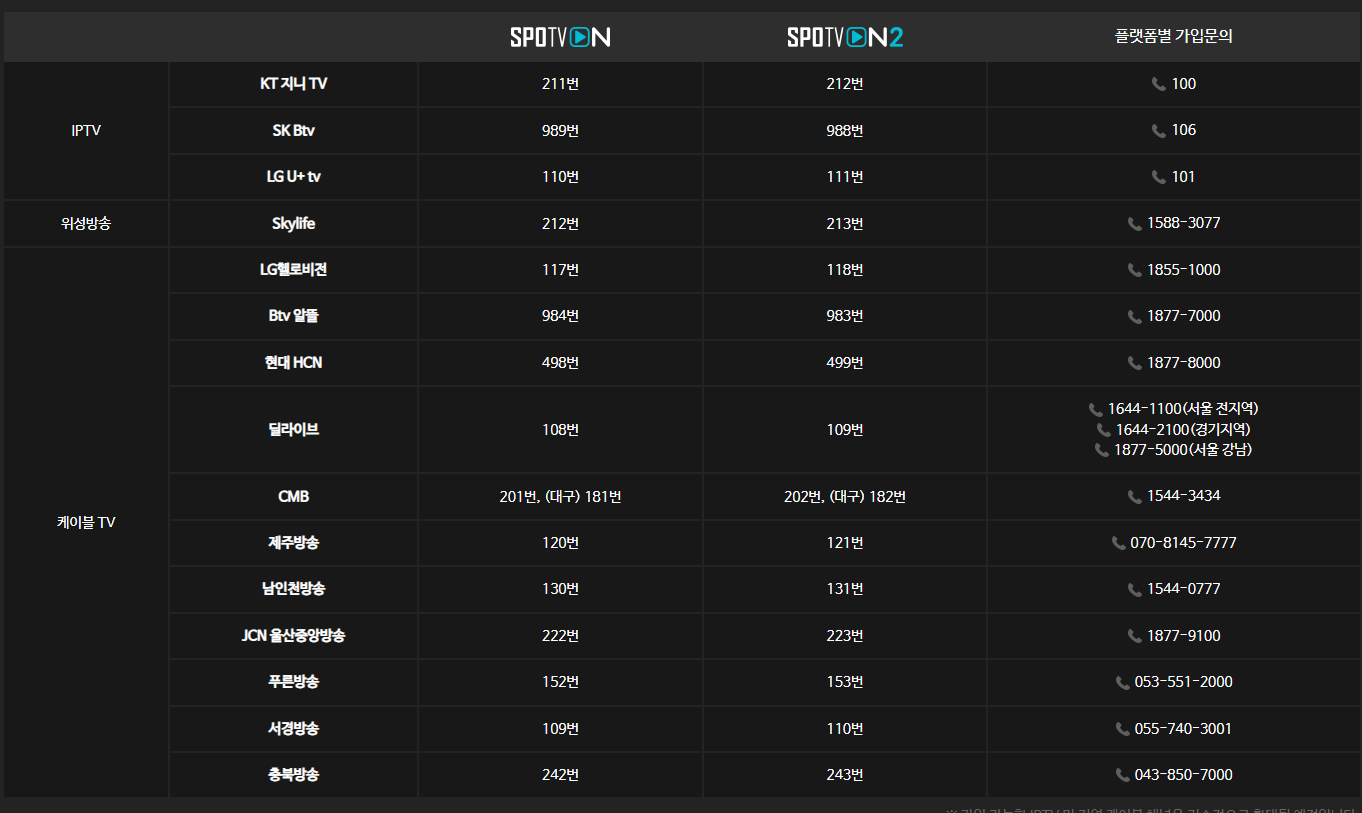Click phone icon beside 1877-9100

tap(1135, 636)
